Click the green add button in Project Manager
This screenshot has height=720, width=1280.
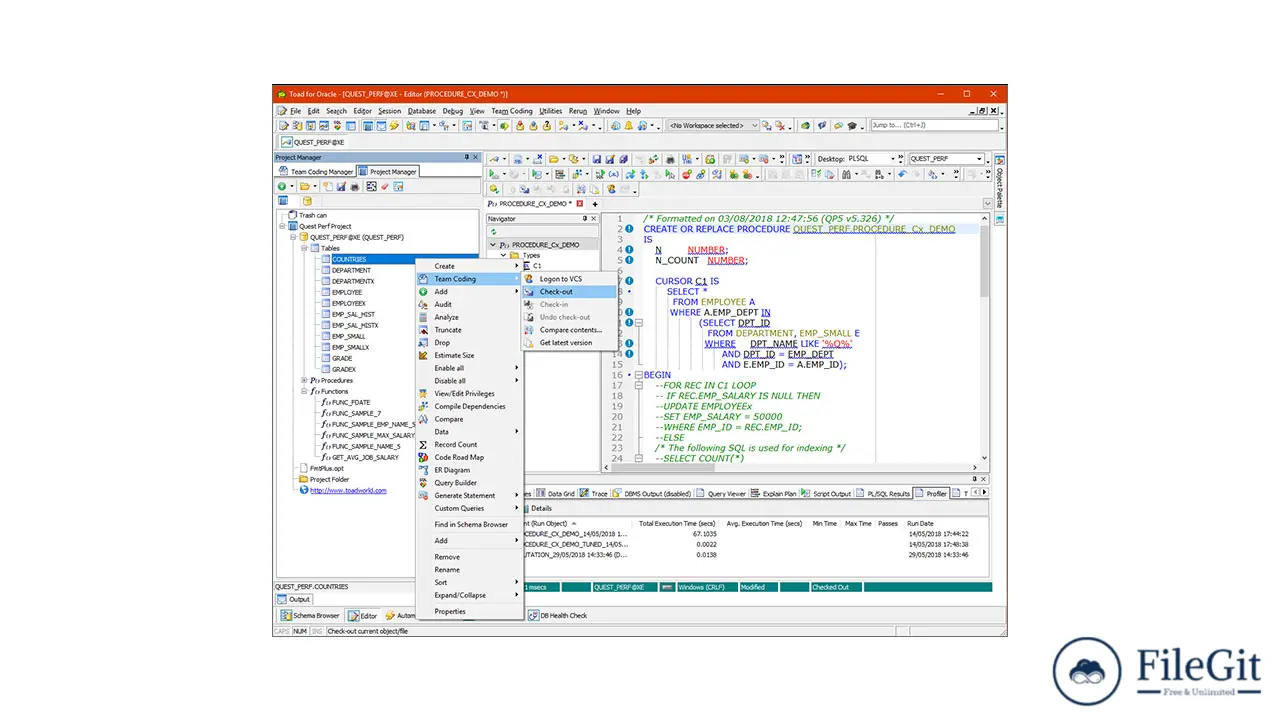tap(282, 186)
